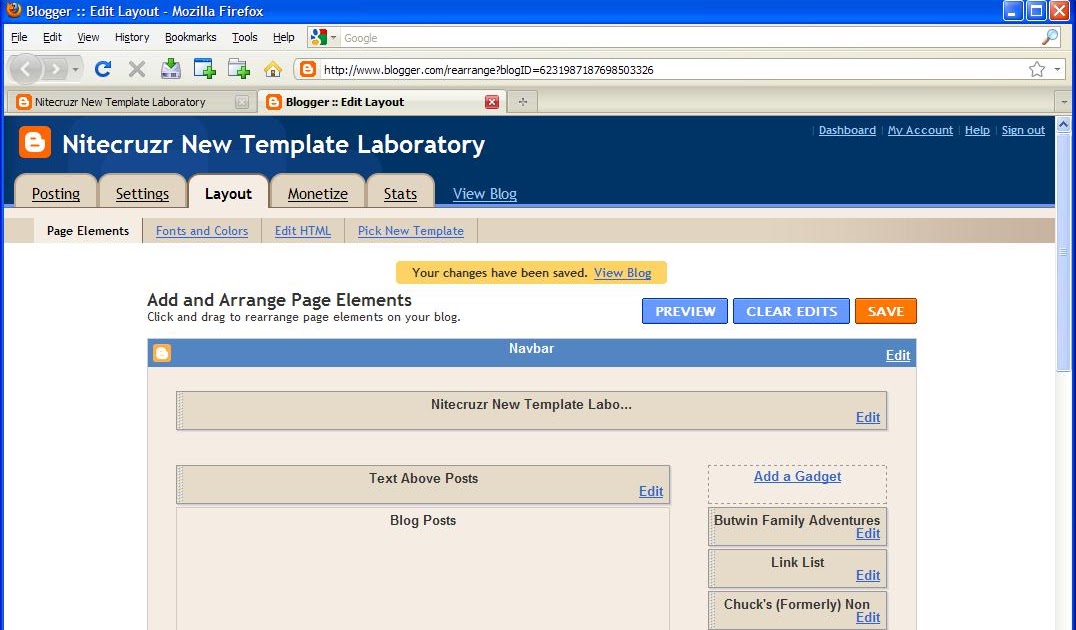Screen dimensions: 1076x630
Task: Open the View menu
Action: pyautogui.click(x=88, y=37)
